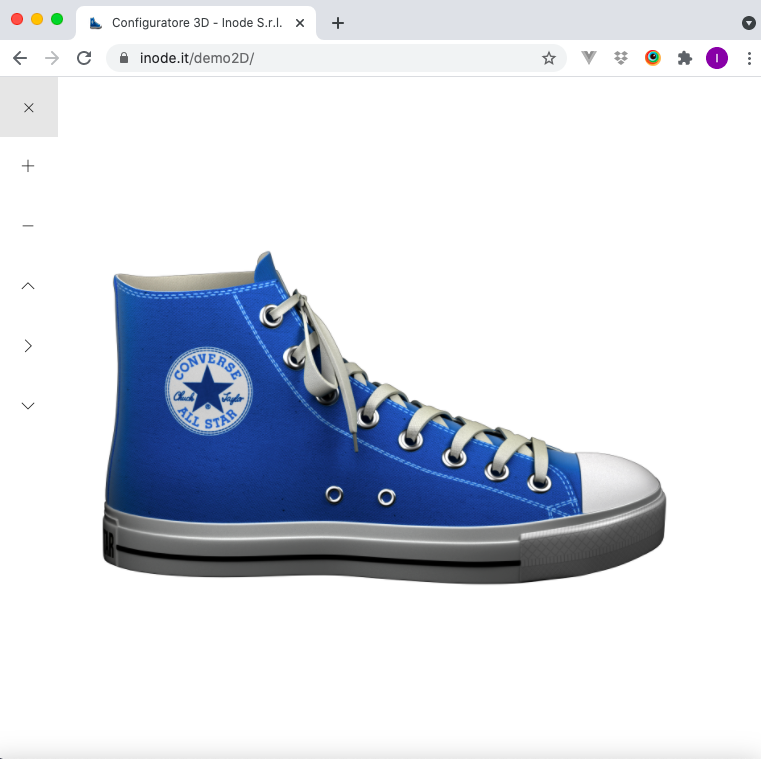Open the Vue devtools extension
Screen dimensions: 761x759
[x=589, y=58]
